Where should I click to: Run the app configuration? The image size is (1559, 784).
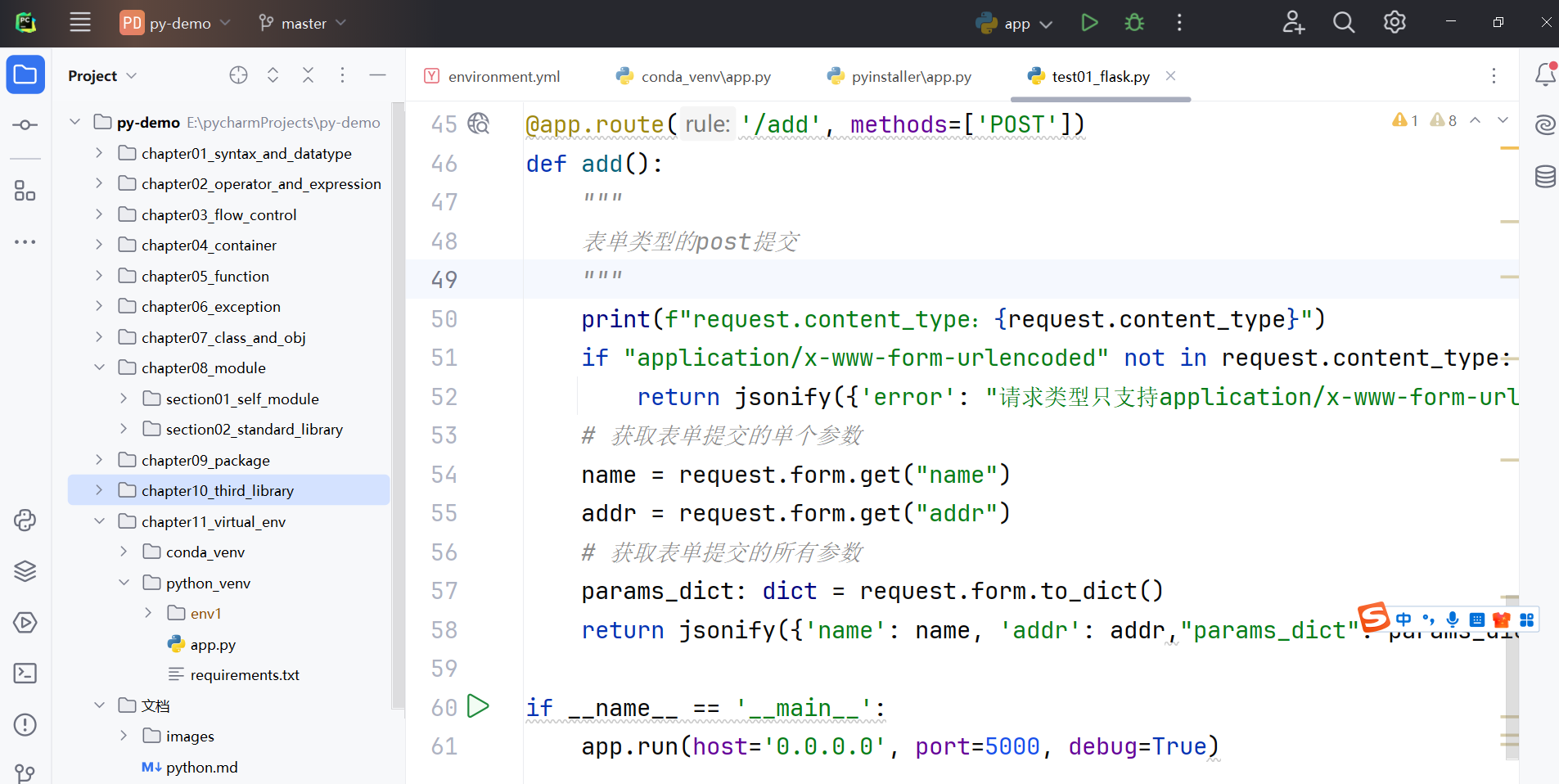coord(1089,23)
